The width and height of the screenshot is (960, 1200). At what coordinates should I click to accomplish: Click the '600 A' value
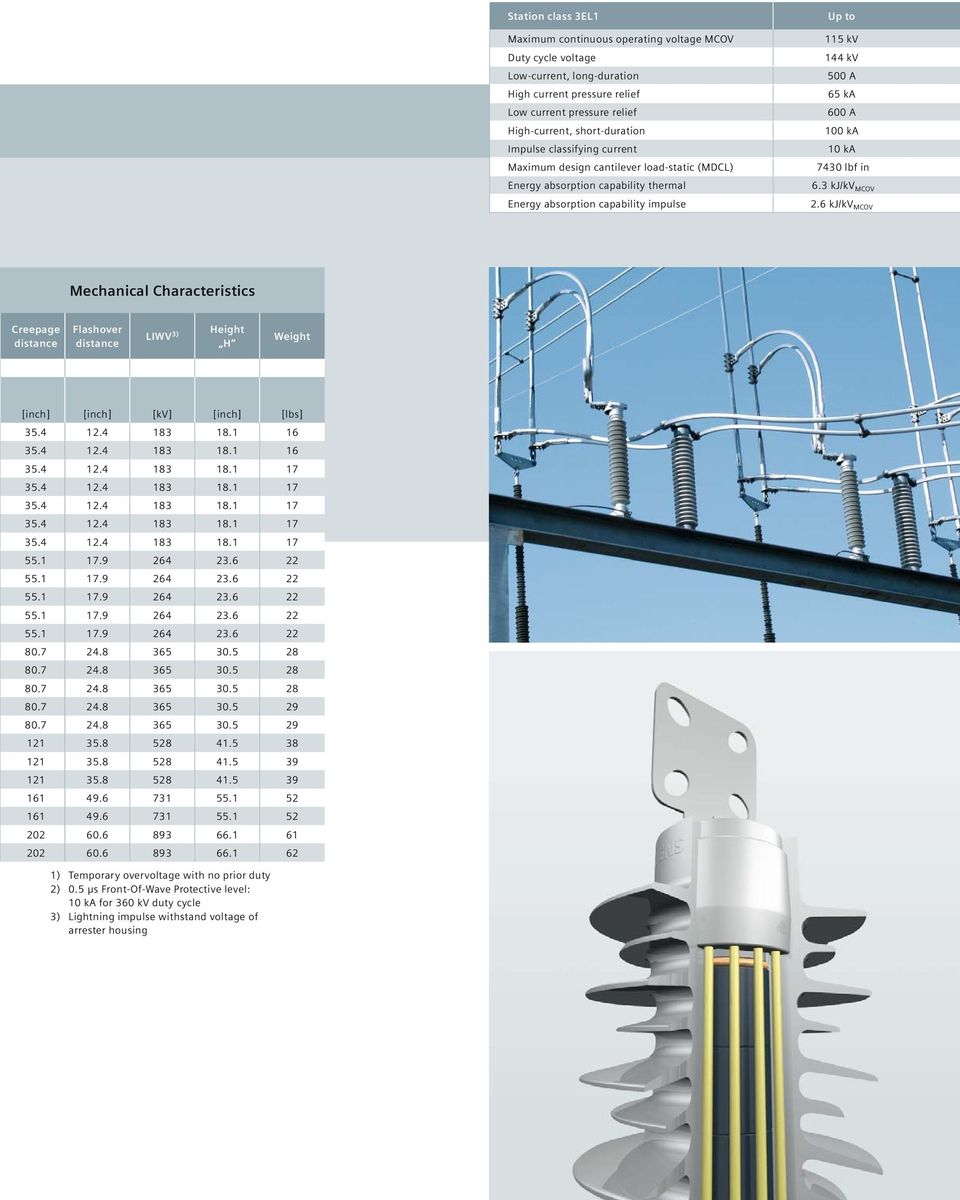(x=841, y=112)
